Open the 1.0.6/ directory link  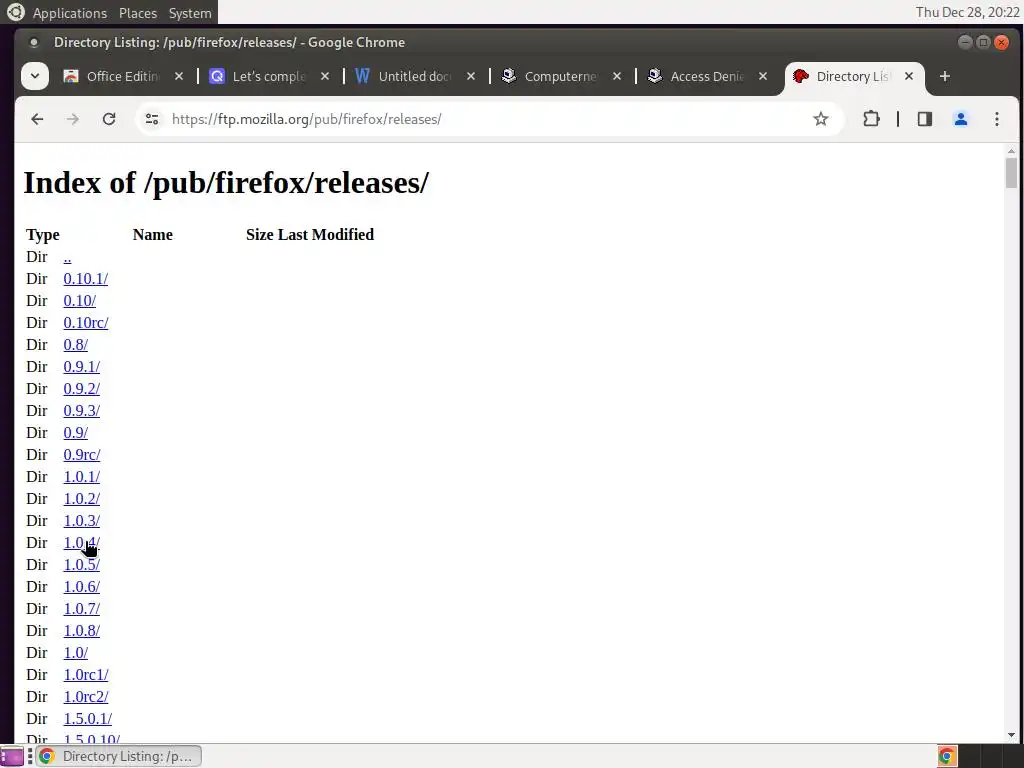point(82,586)
